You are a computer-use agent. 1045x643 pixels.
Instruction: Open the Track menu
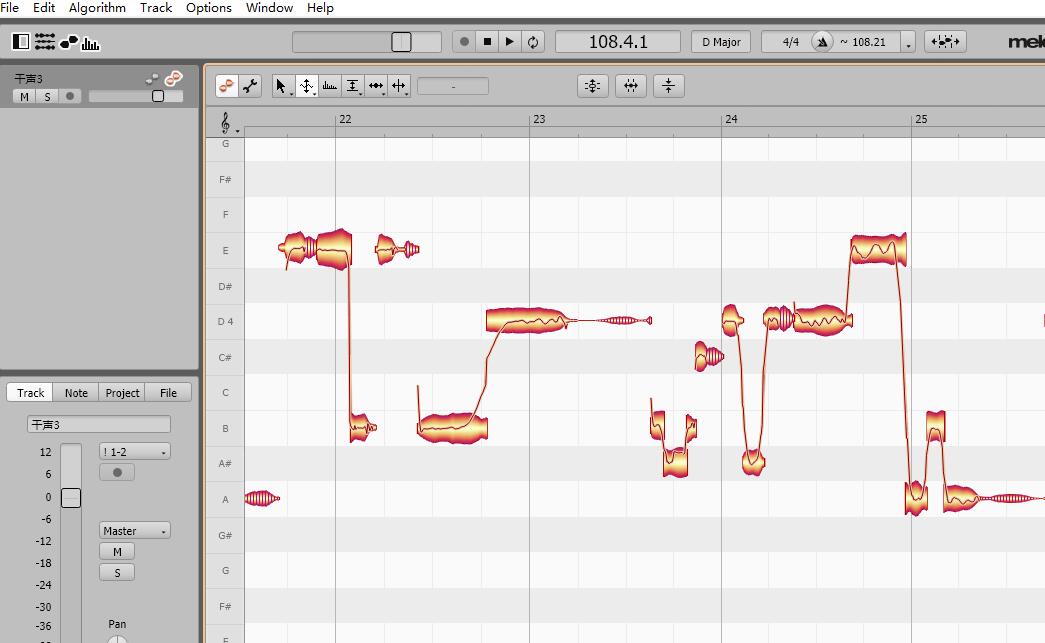tap(156, 8)
